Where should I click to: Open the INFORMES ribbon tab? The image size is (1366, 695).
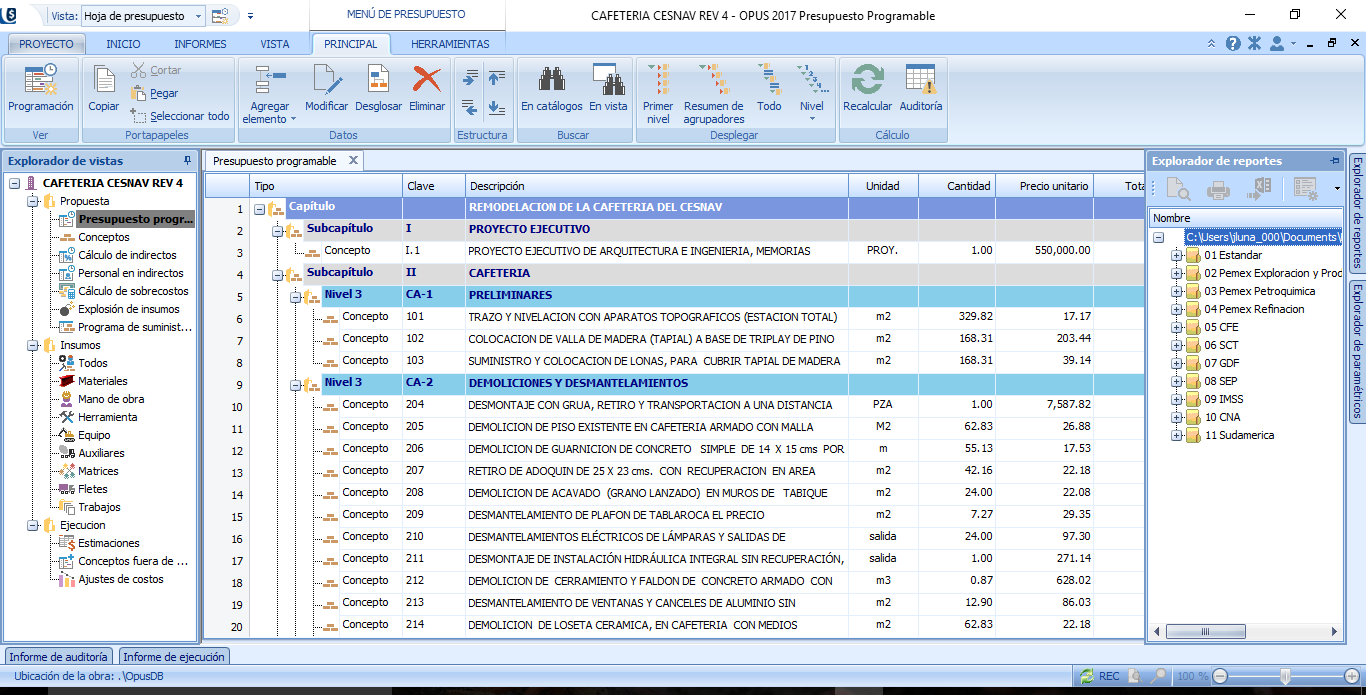[200, 44]
